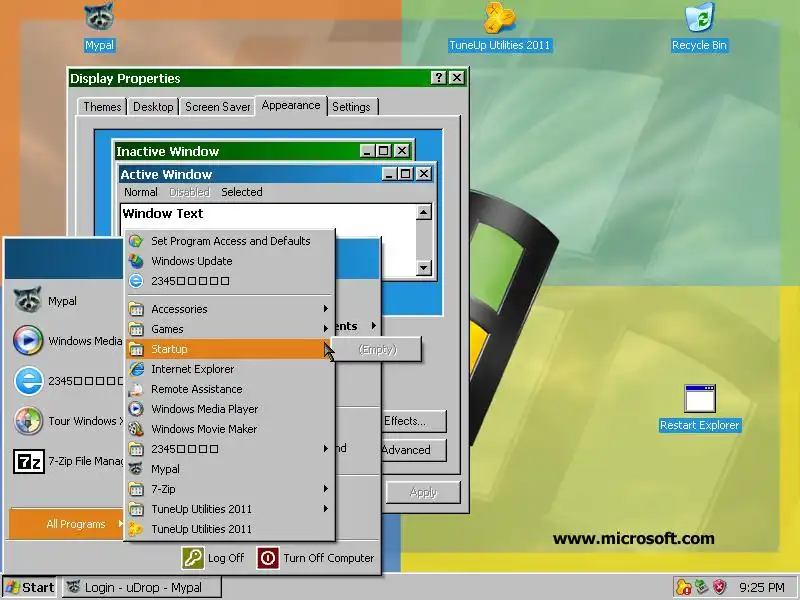This screenshot has height=600, width=800.
Task: Click the Apply button
Action: tap(423, 492)
